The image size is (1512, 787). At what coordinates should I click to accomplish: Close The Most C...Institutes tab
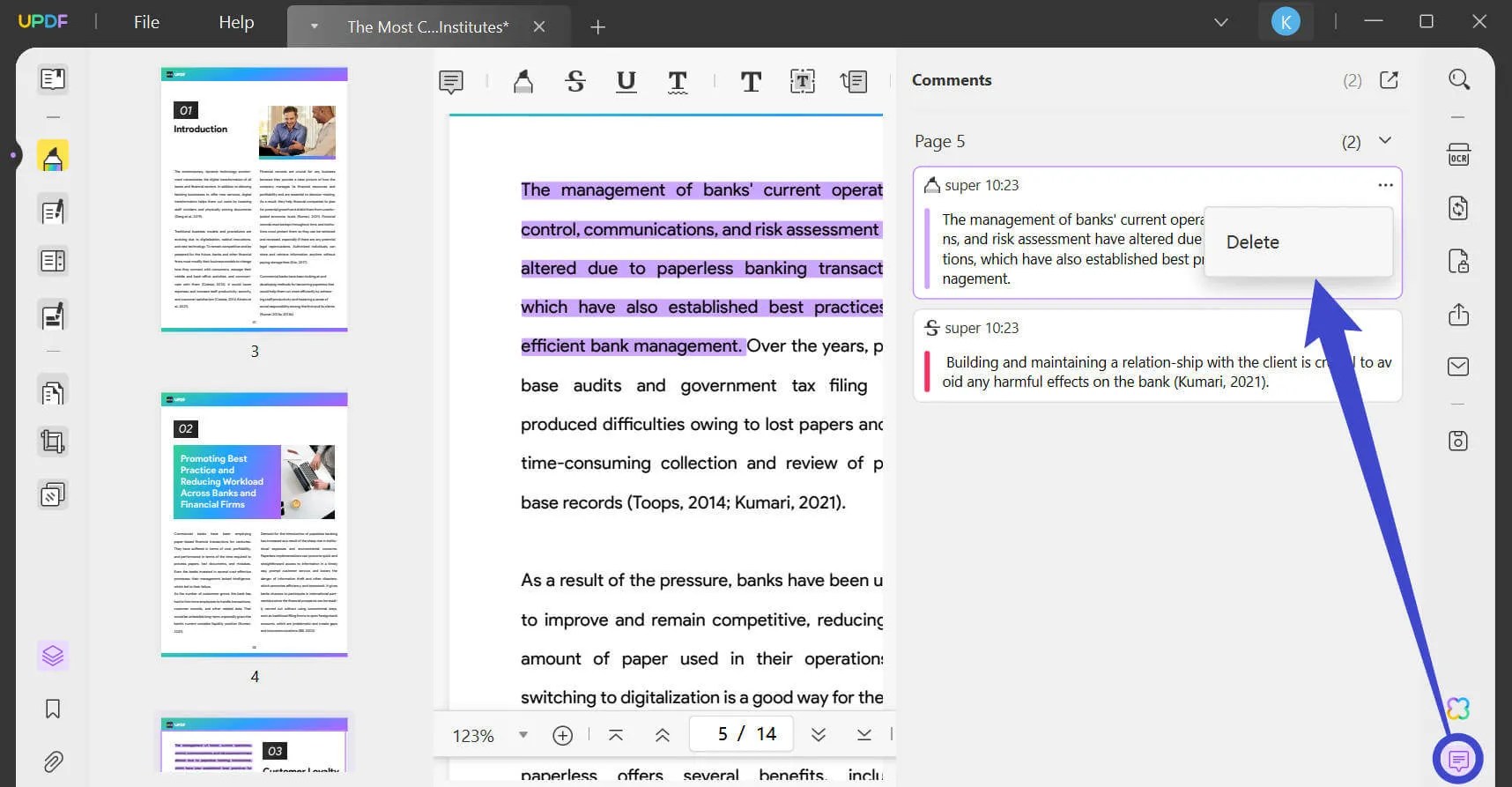click(539, 27)
